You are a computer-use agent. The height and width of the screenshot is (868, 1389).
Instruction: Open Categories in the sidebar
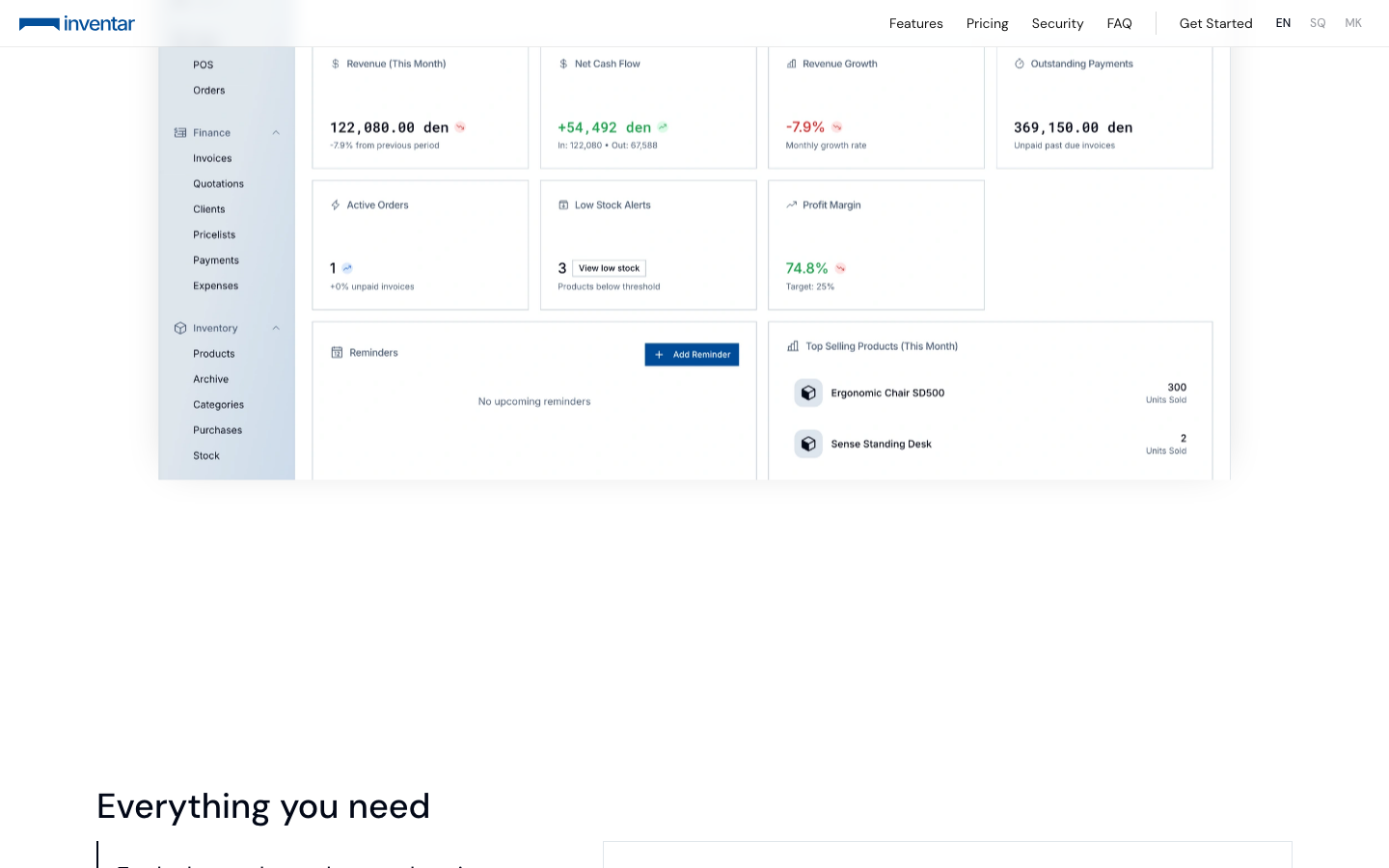click(218, 405)
